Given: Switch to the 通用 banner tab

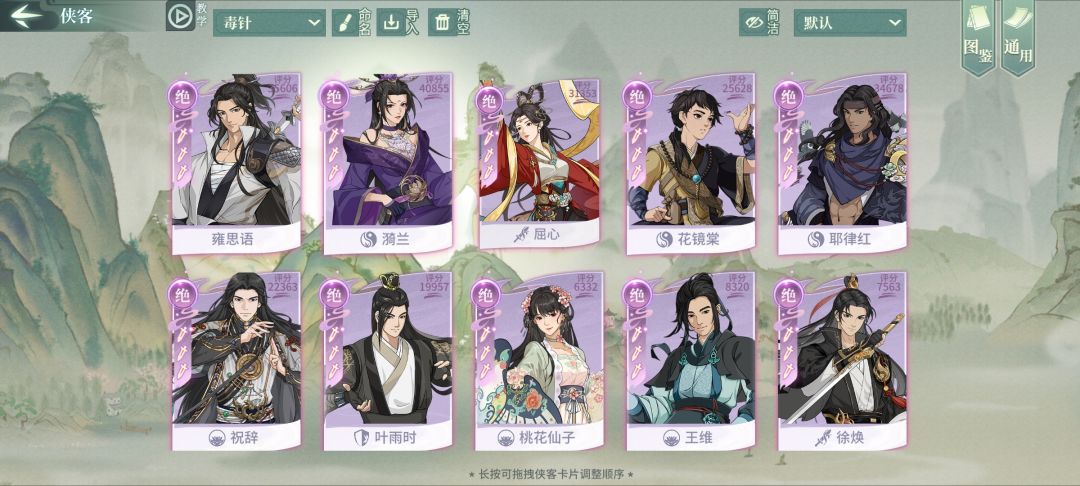Looking at the screenshot, I should pos(1017,36).
